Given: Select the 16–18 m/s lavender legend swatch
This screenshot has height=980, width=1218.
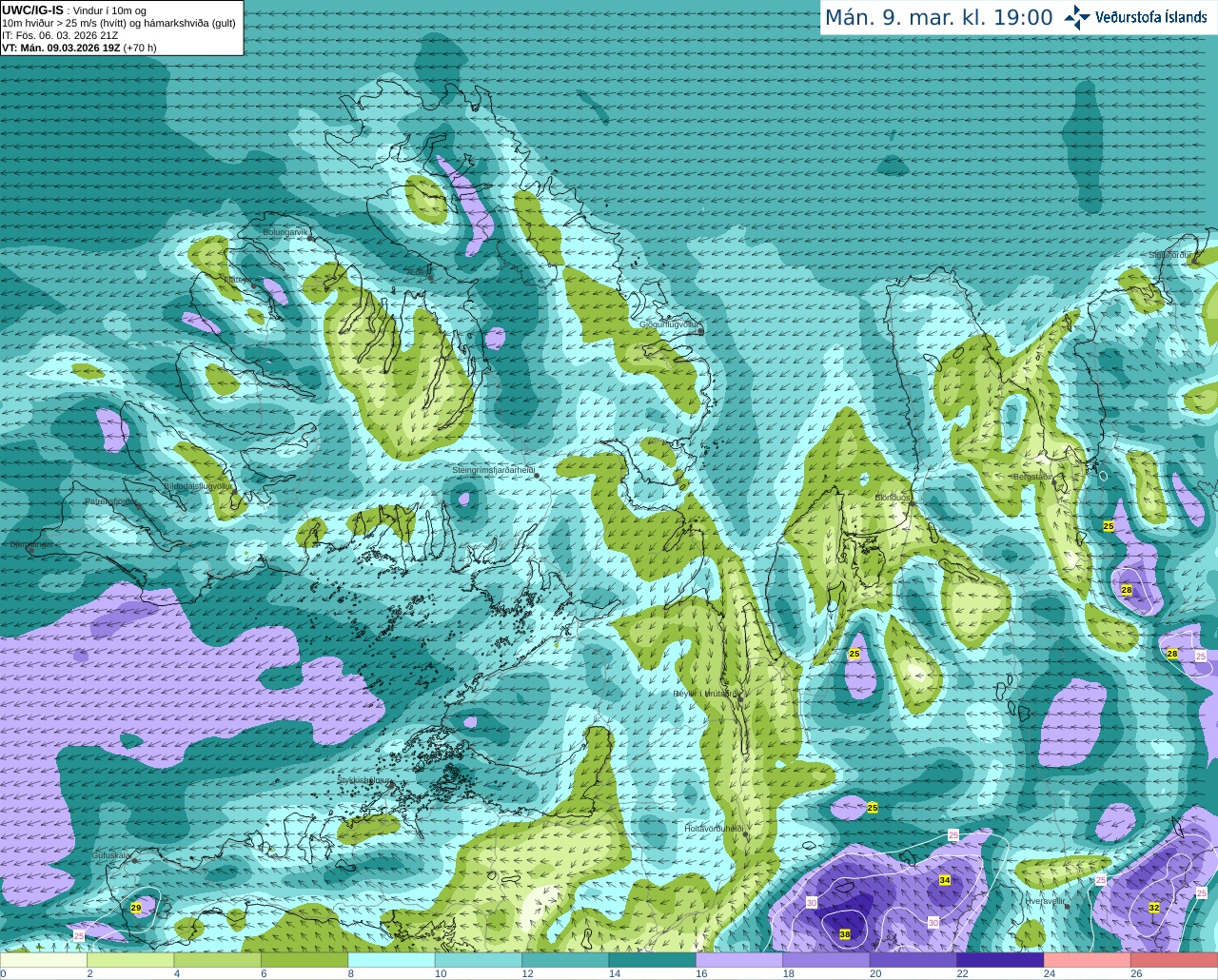Looking at the screenshot, I should [739, 960].
